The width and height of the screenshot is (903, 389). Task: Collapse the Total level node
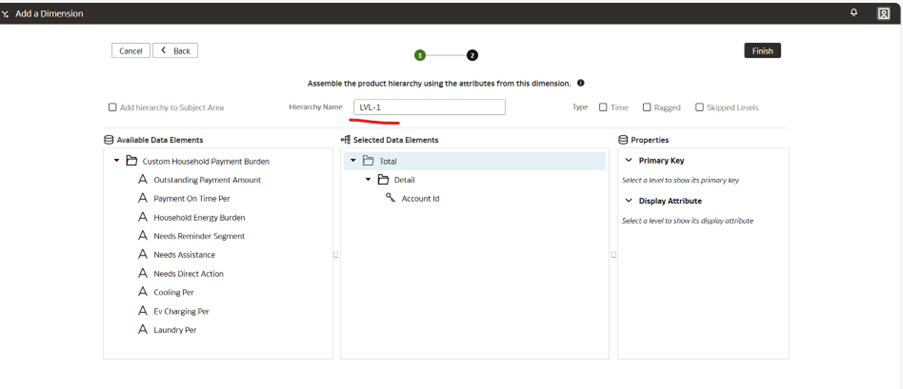(354, 161)
